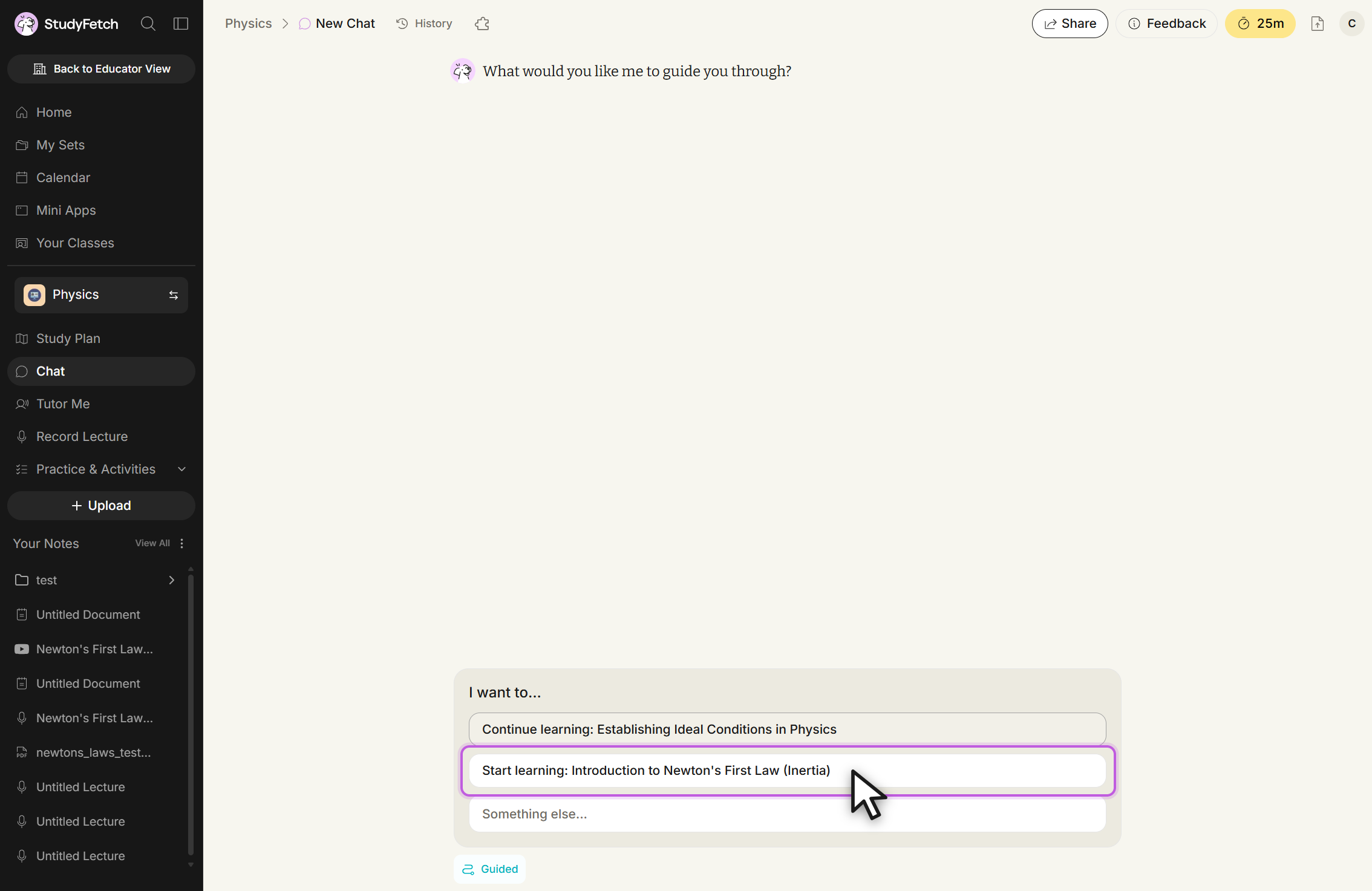Viewport: 1372px width, 891px height.
Task: Choose Start learning: Introduction to Newton's First Law
Action: (787, 771)
